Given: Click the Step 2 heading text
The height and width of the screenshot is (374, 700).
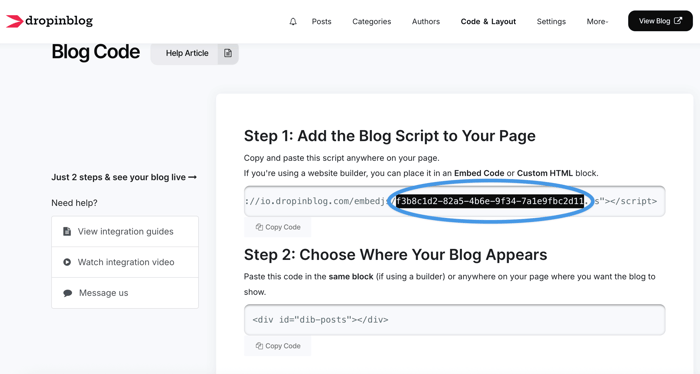Looking at the screenshot, I should click(x=396, y=254).
